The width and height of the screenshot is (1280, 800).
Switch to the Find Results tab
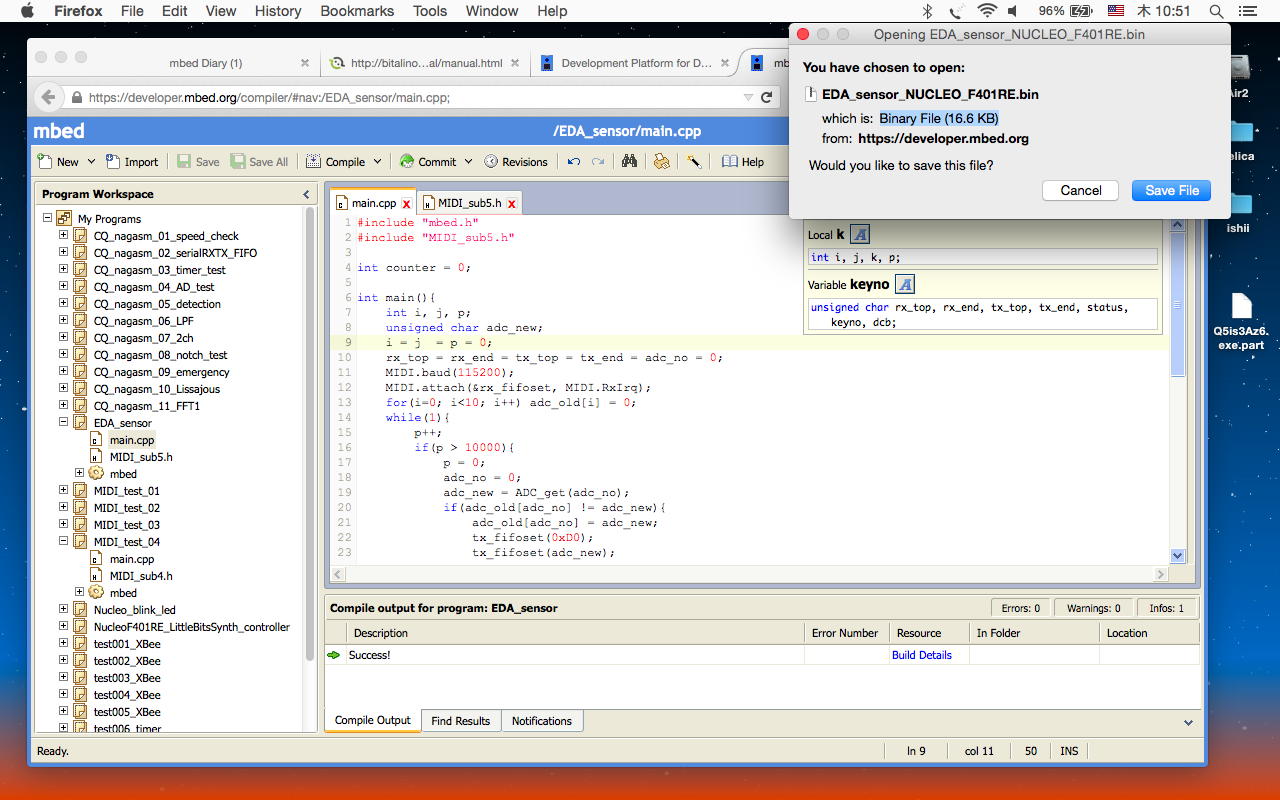coord(460,721)
